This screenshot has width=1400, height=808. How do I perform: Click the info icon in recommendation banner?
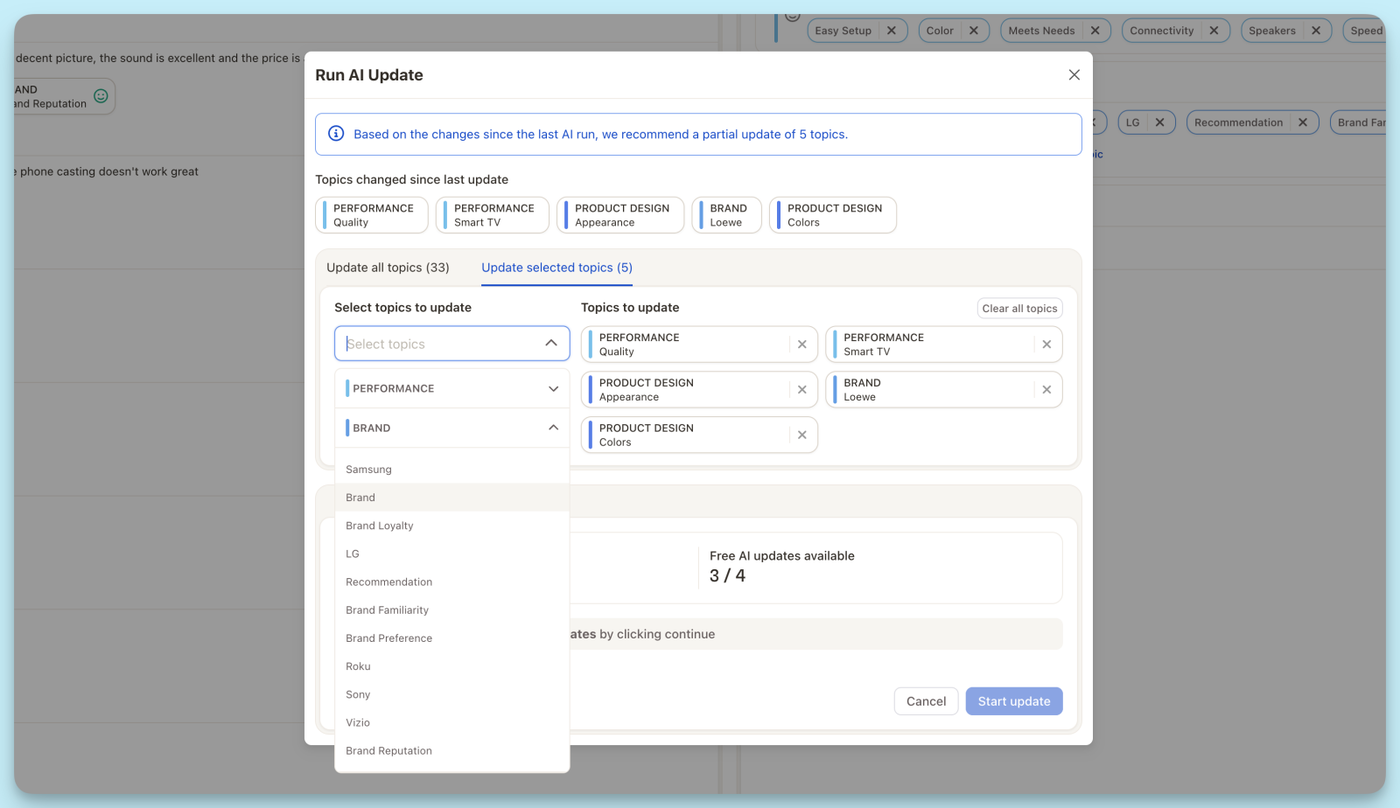[x=336, y=134]
